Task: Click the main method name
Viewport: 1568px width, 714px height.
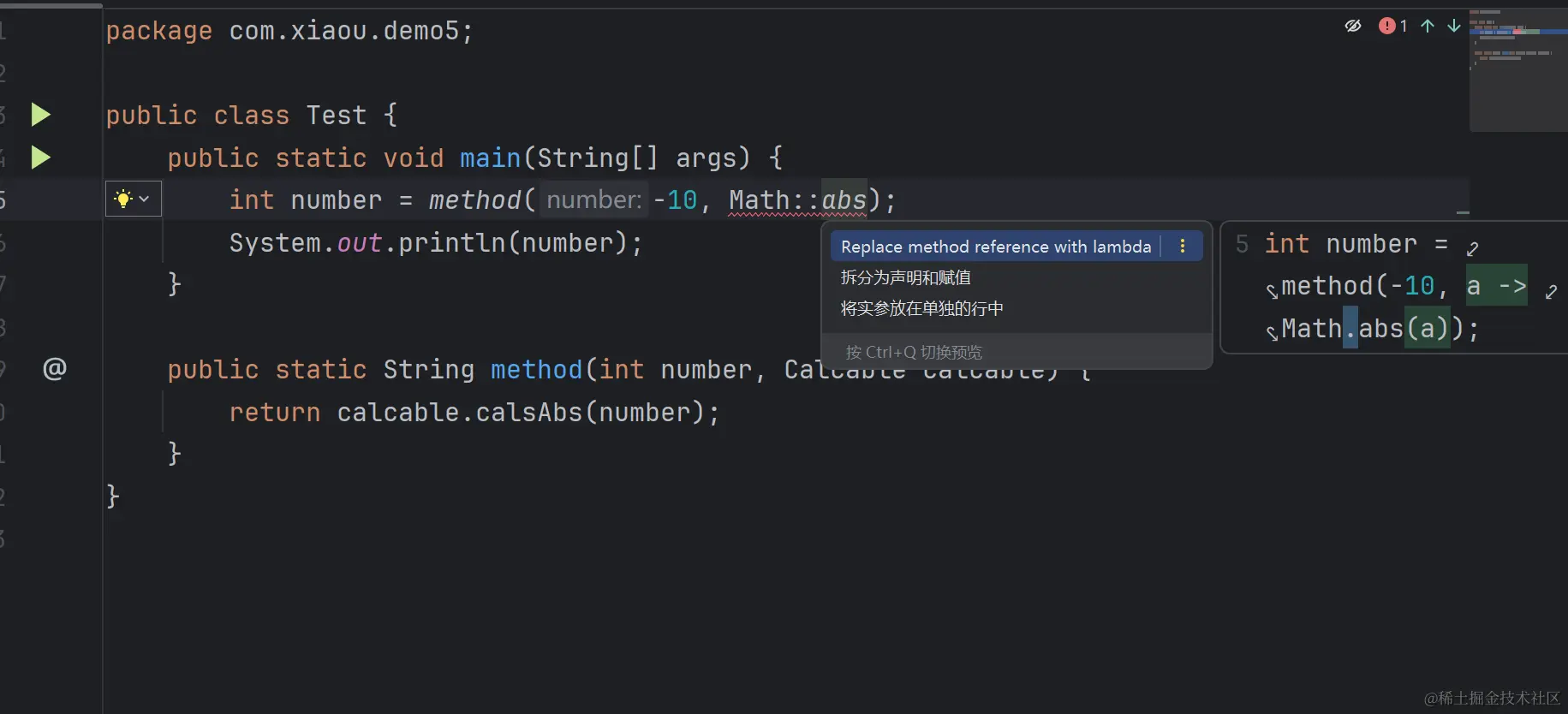Action: (491, 158)
